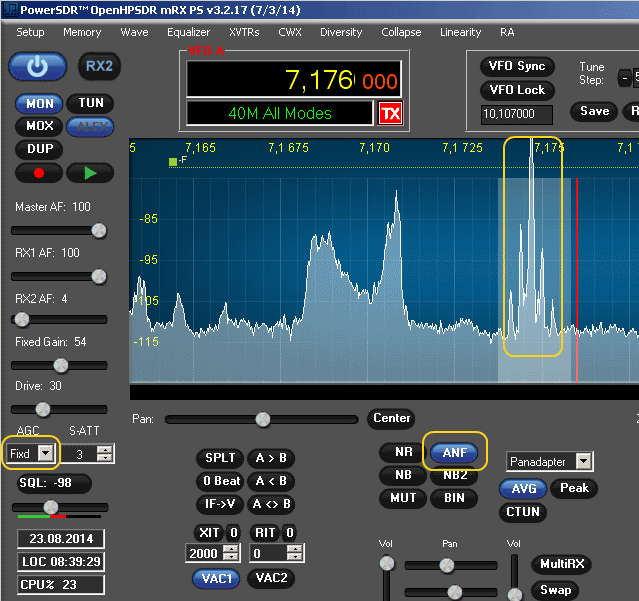This screenshot has width=639, height=601.
Task: Open the Wave menu
Action: coord(134,32)
